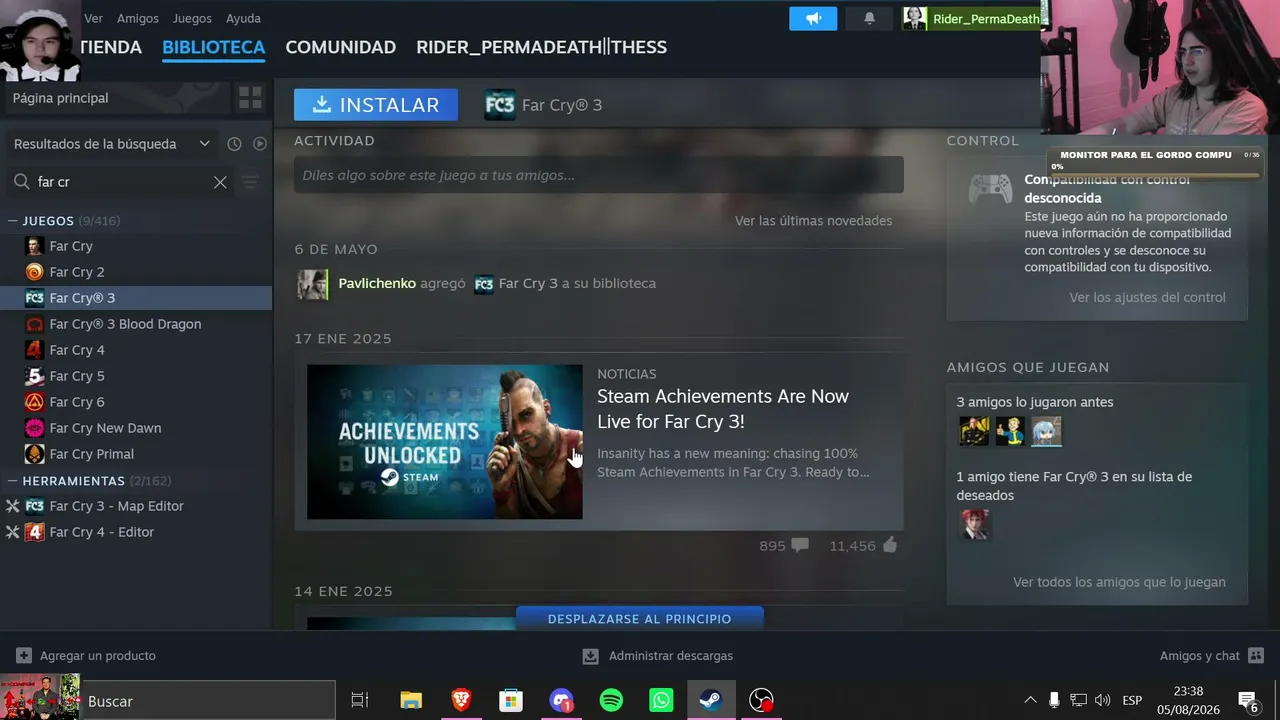The height and width of the screenshot is (720, 1280).
Task: Open the volume control in the tray
Action: click(1103, 700)
